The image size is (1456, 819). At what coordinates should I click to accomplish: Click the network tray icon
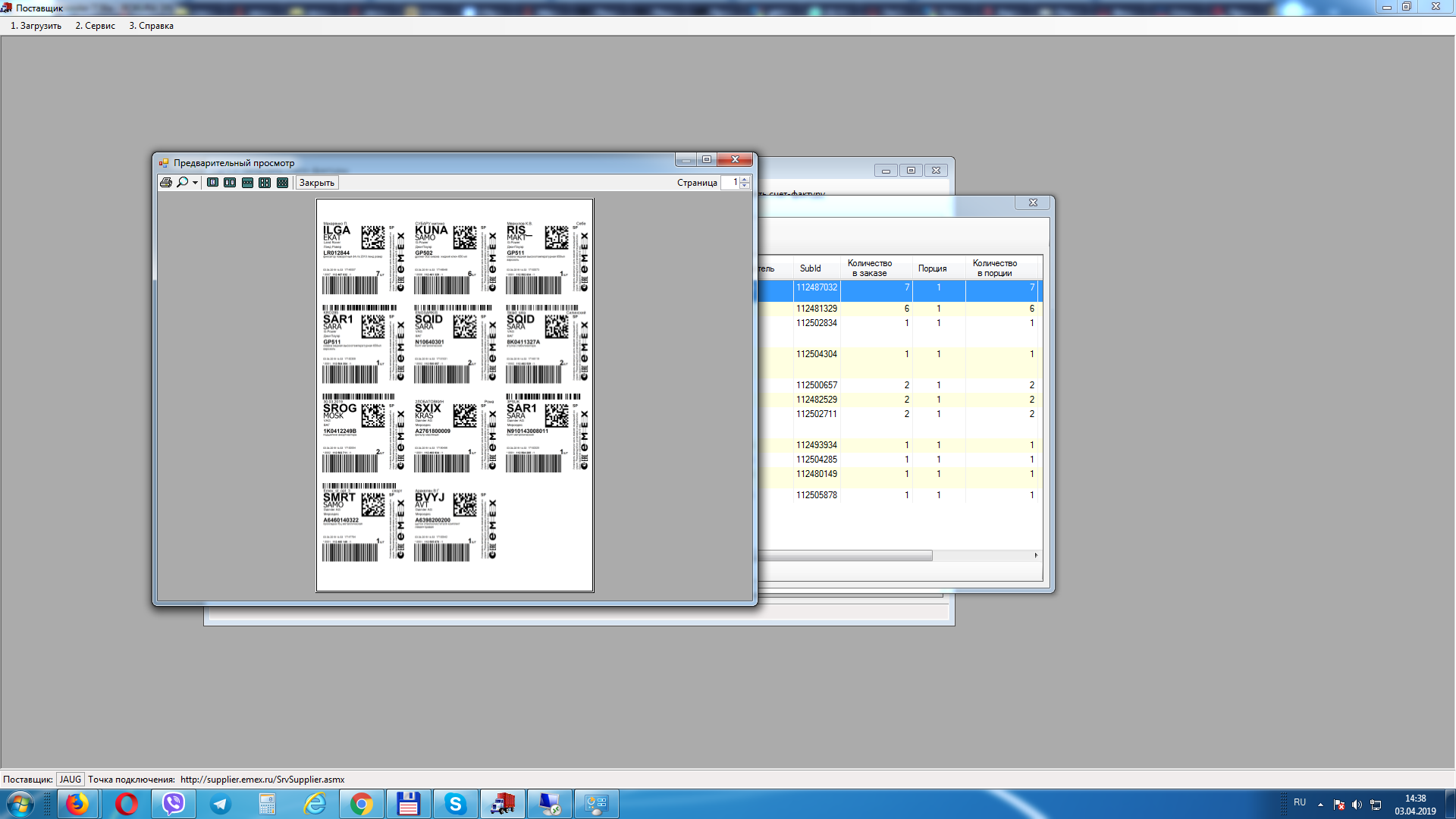click(1376, 805)
